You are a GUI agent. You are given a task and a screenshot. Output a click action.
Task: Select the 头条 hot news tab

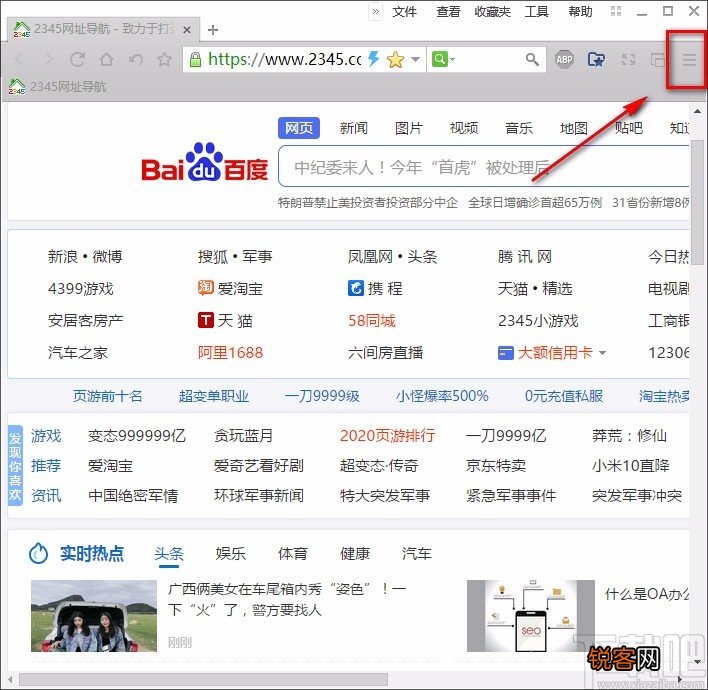[x=169, y=554]
